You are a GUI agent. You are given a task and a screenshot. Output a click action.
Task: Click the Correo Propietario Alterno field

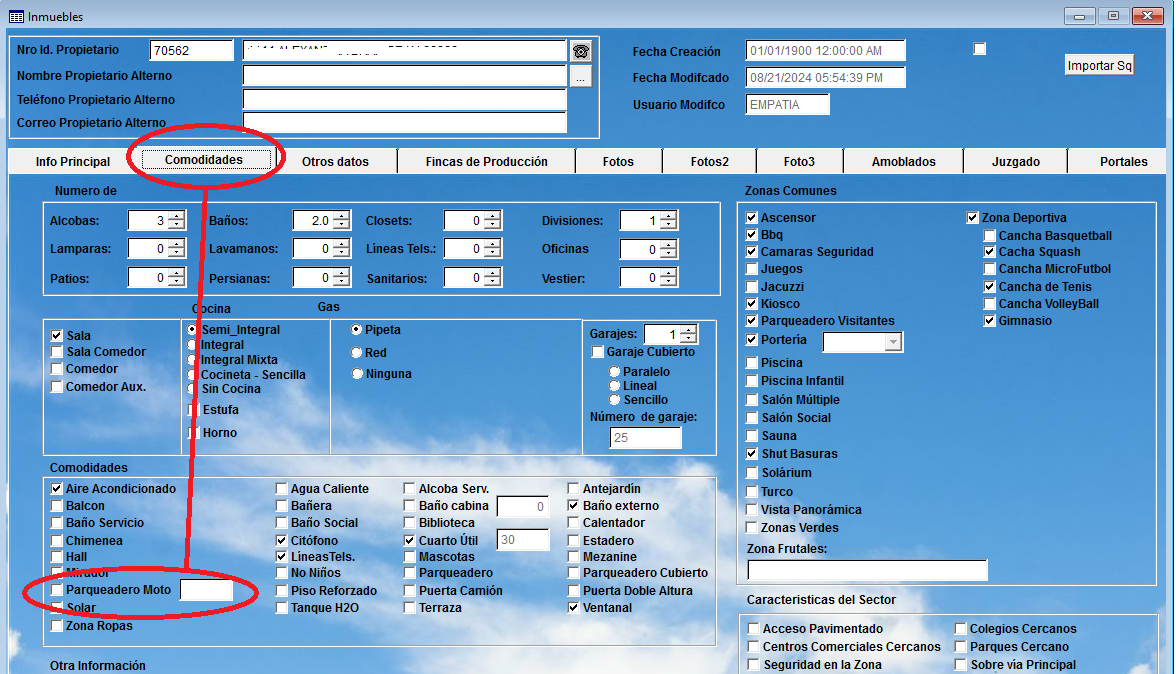coord(404,122)
